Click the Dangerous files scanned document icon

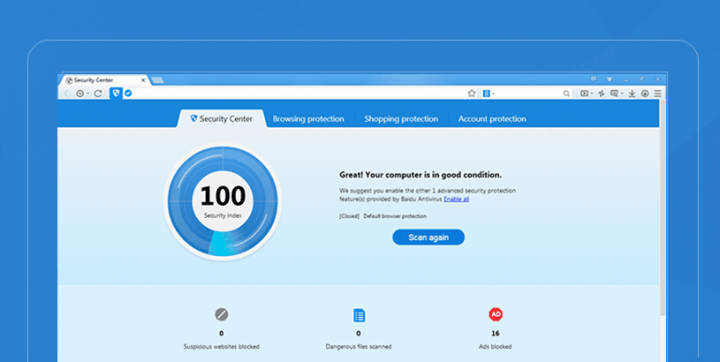pyautogui.click(x=359, y=315)
